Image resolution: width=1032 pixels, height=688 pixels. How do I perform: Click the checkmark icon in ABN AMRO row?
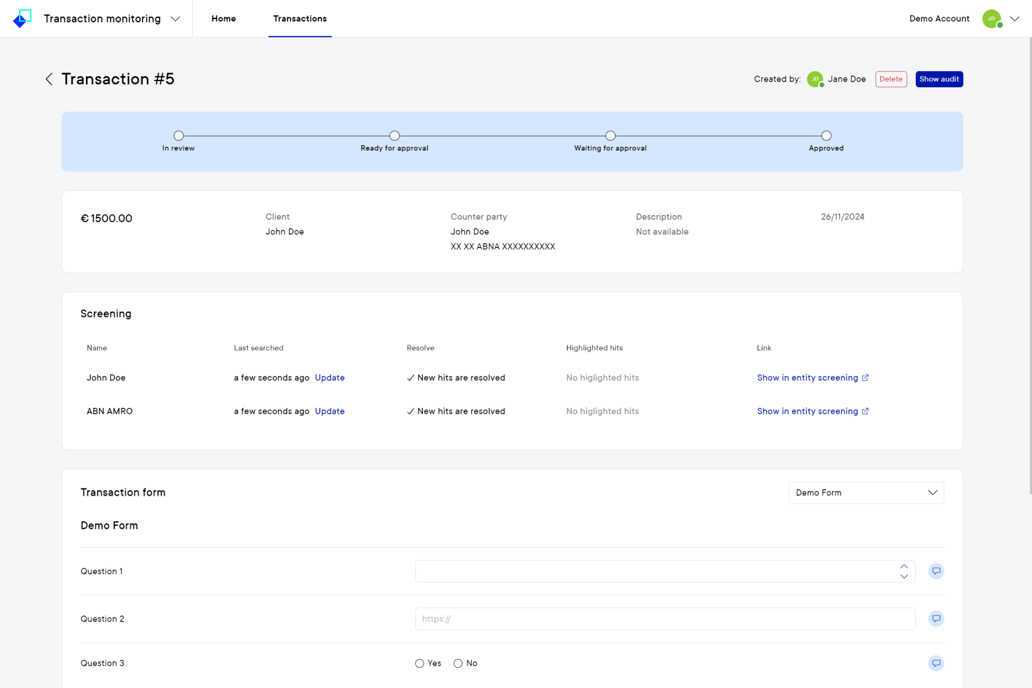point(411,411)
